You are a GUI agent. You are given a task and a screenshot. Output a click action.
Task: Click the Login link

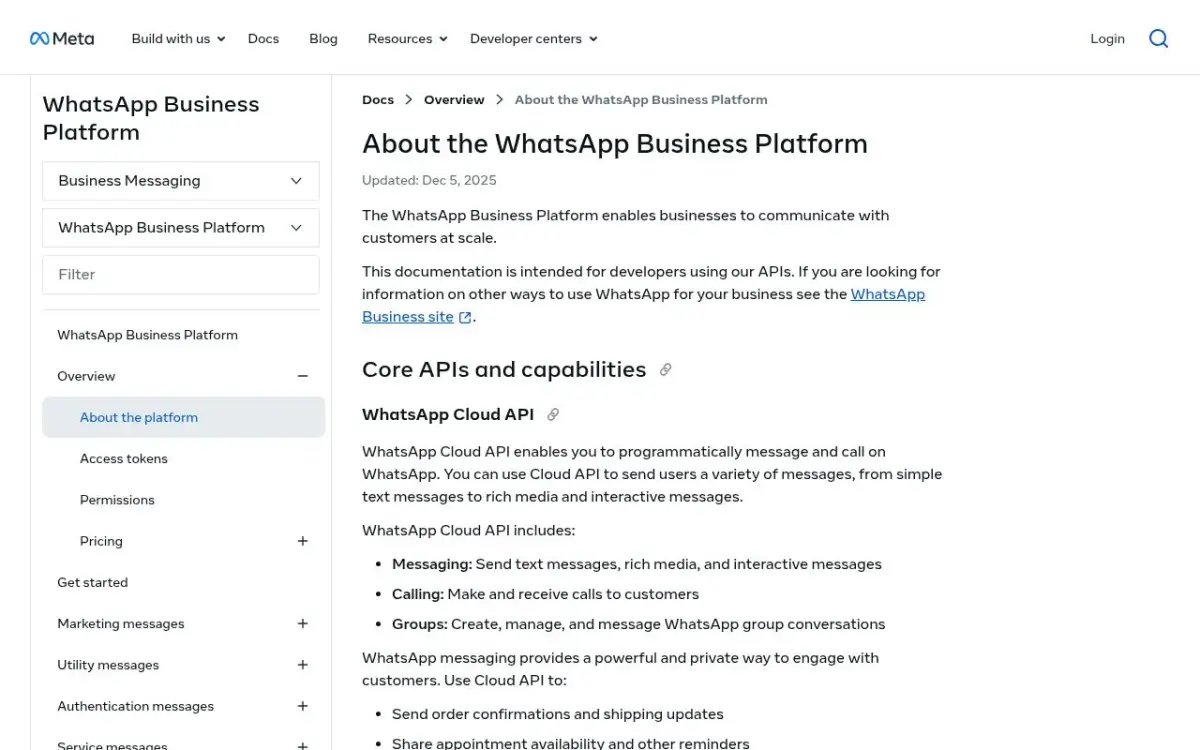1107,38
